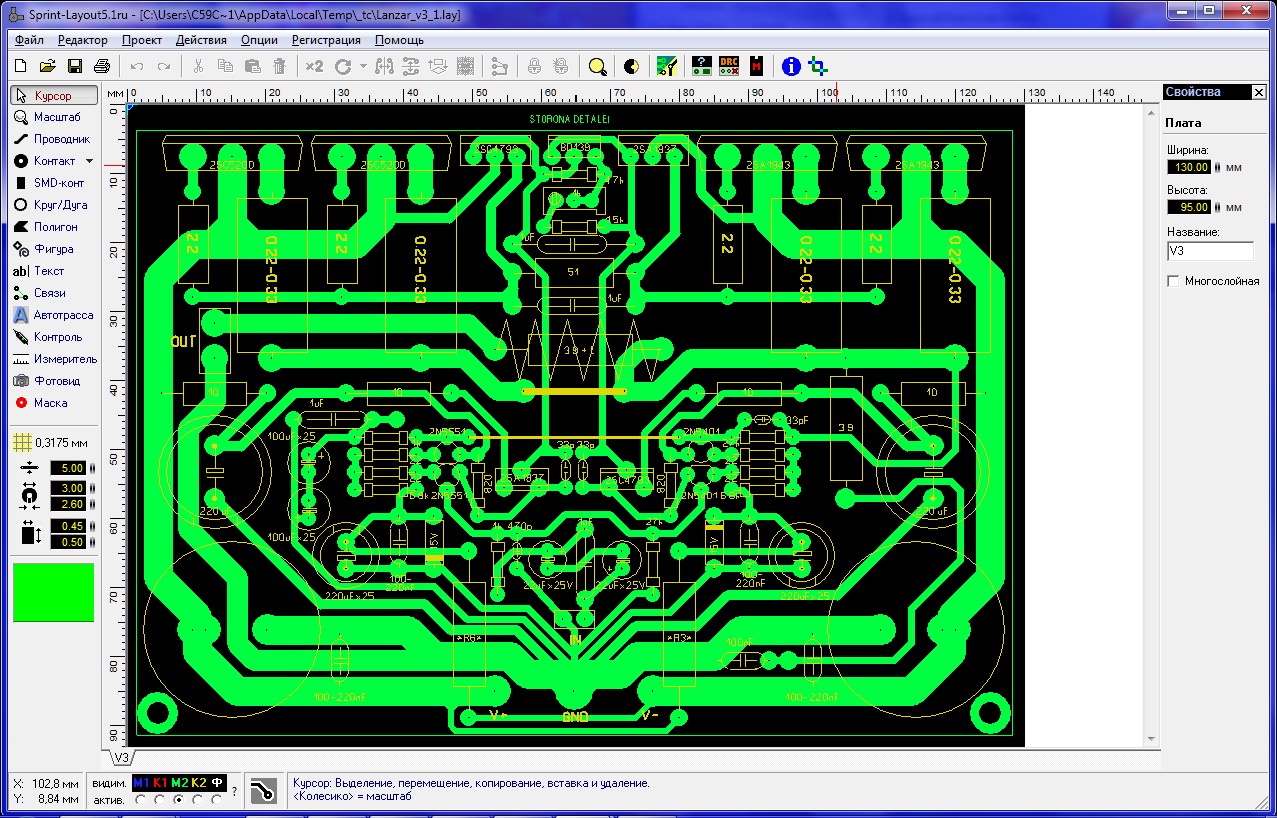Activate layer K1 radio button
The height and width of the screenshot is (818, 1277).
[159, 800]
